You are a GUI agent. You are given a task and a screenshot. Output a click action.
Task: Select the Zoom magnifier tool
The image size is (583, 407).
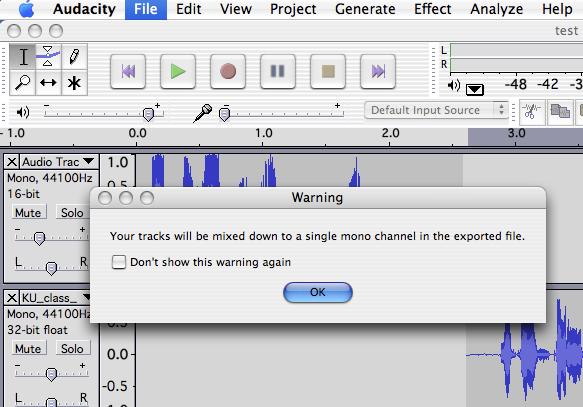coord(23,82)
